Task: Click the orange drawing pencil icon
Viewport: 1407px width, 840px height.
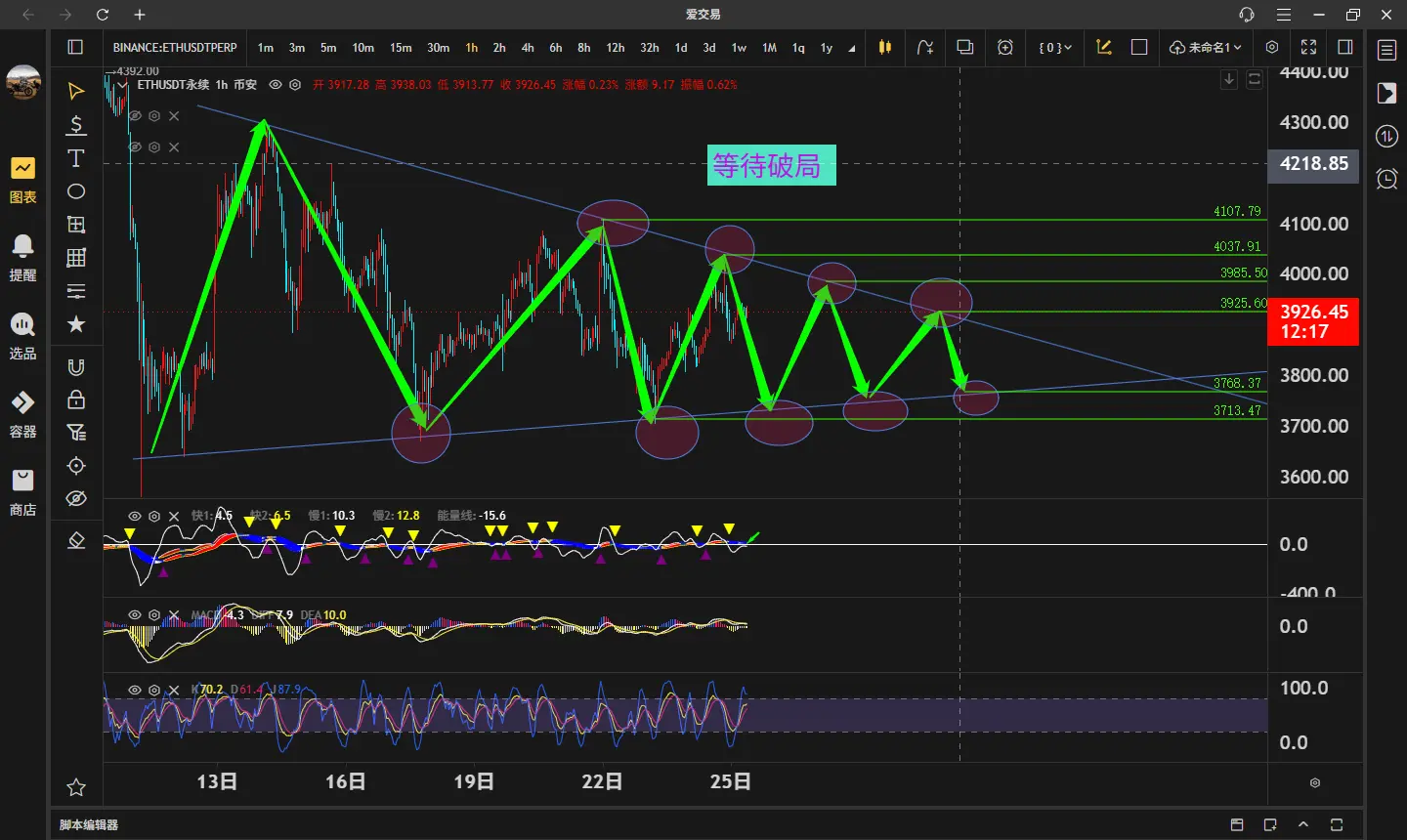Action: coord(1104,47)
